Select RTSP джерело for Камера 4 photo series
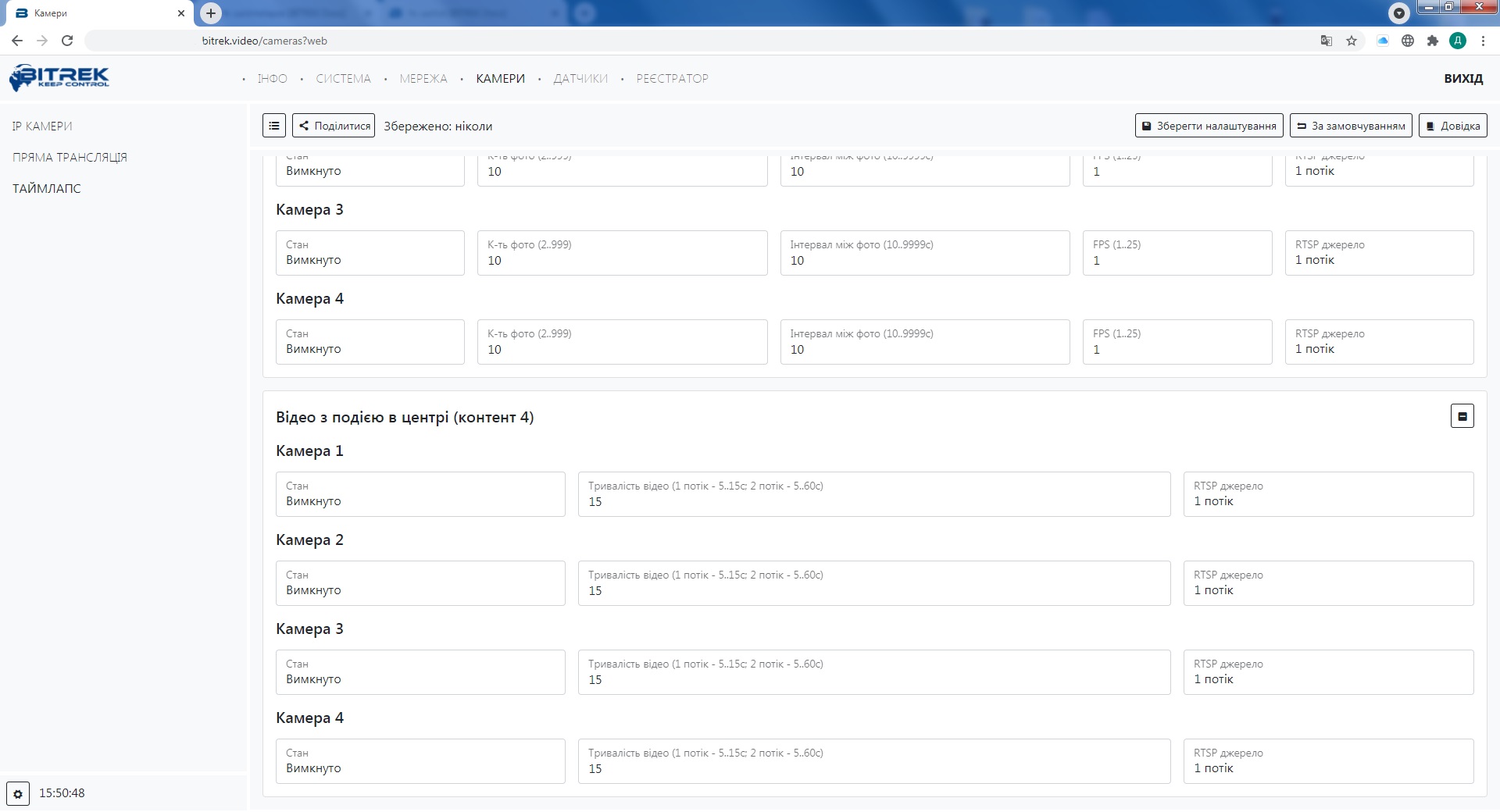The height and width of the screenshot is (812, 1500). click(x=1379, y=342)
